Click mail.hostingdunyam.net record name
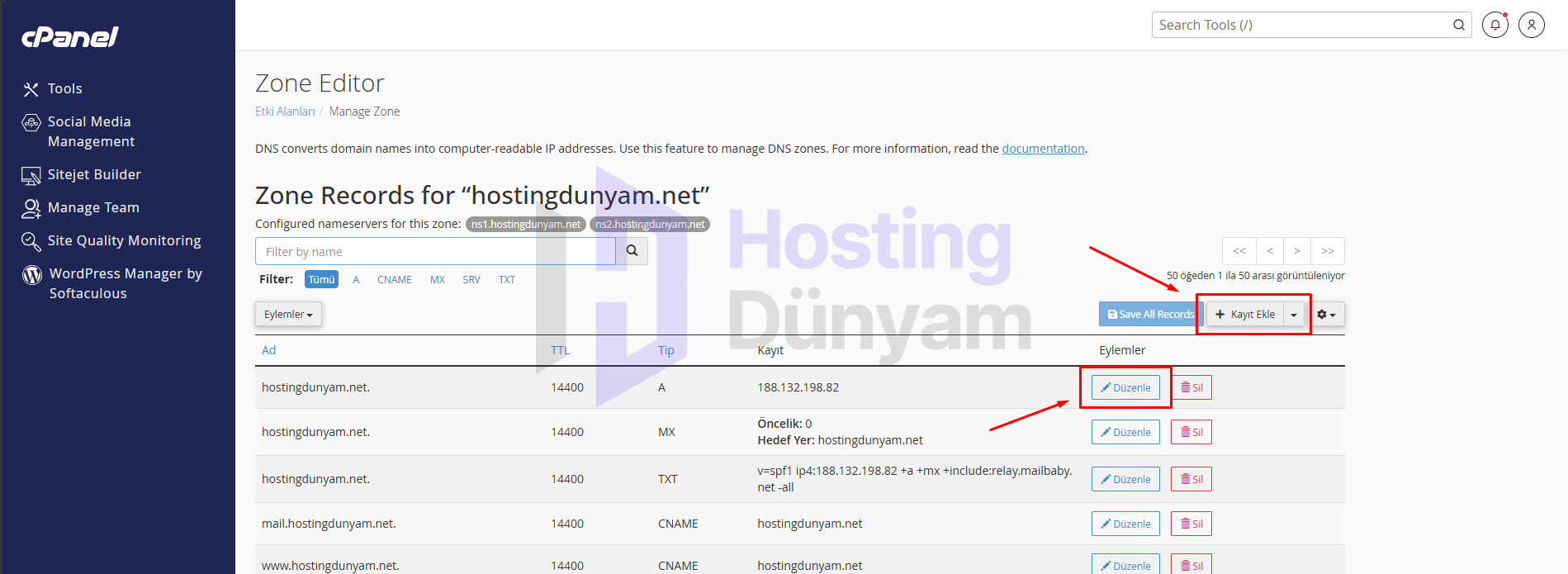The width and height of the screenshot is (1568, 574). [x=329, y=524]
